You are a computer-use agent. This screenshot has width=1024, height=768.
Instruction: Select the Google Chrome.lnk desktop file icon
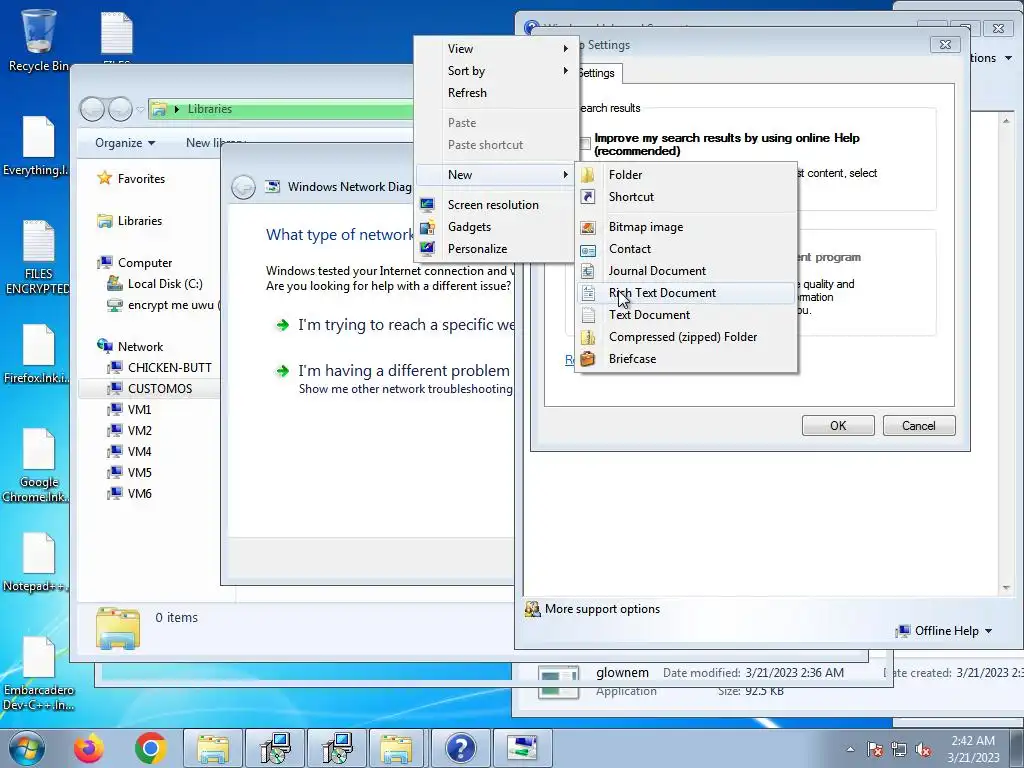[37, 466]
